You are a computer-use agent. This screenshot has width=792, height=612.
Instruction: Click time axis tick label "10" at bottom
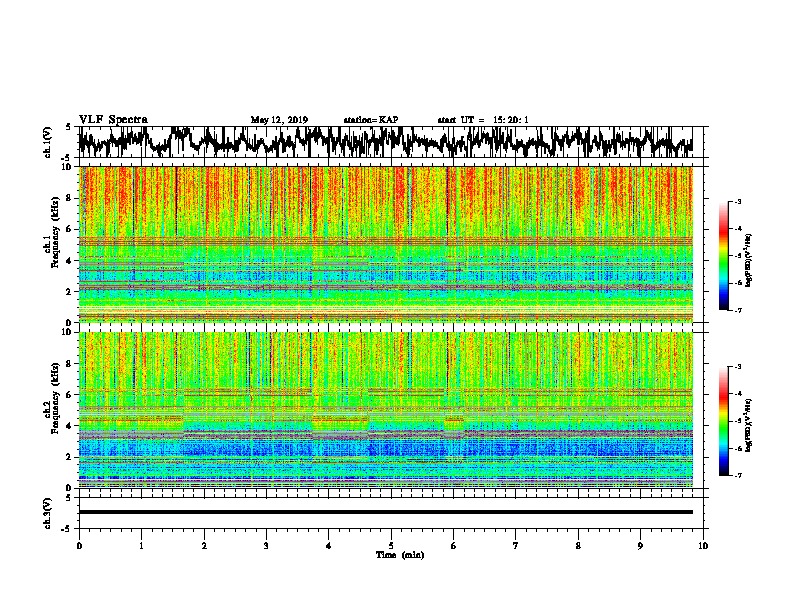[703, 546]
